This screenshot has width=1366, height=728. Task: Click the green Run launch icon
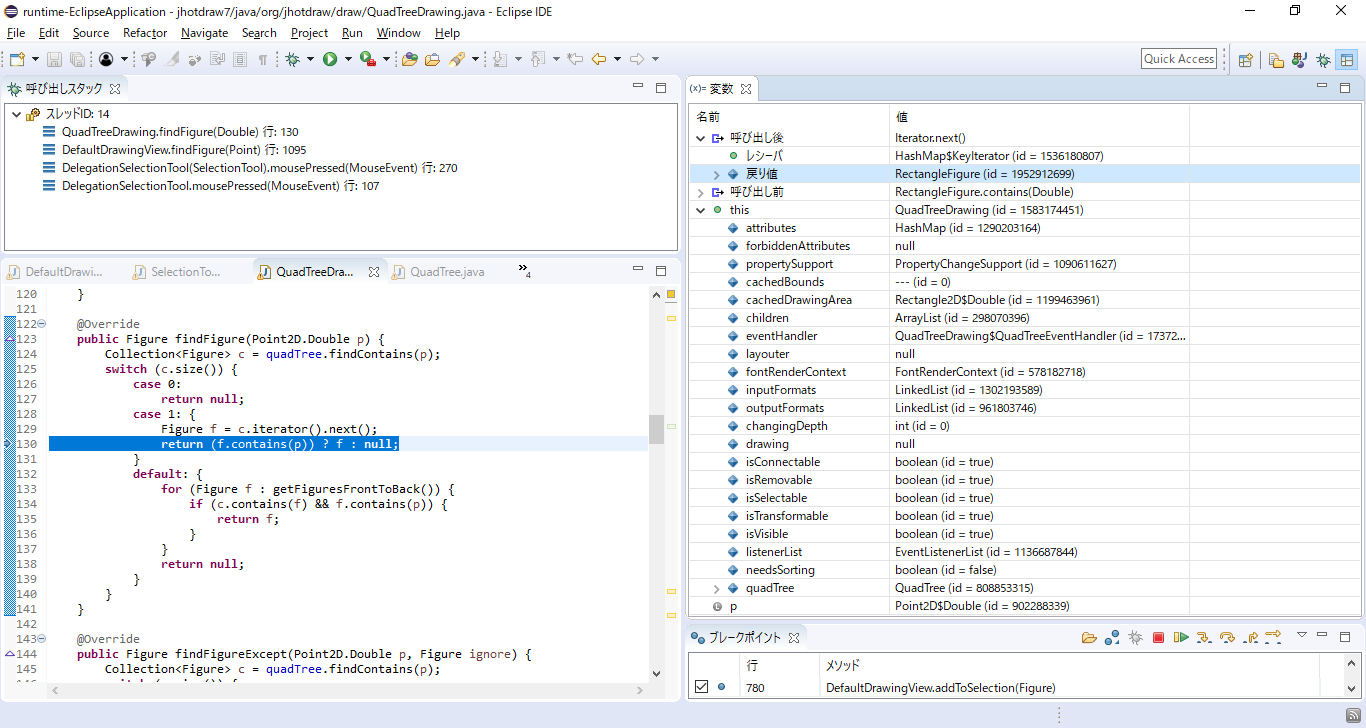329,59
